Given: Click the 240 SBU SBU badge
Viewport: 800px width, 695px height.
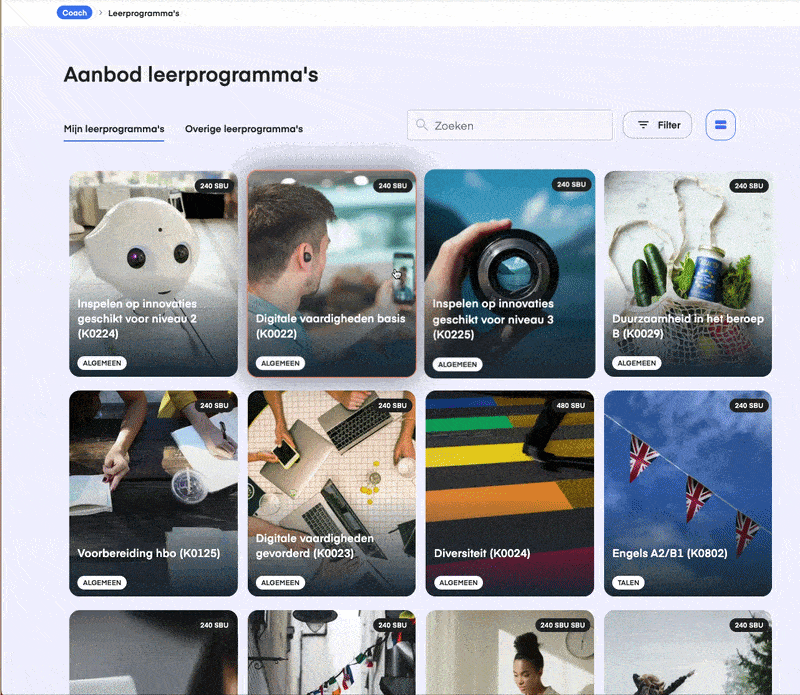Looking at the screenshot, I should click(x=562, y=625).
